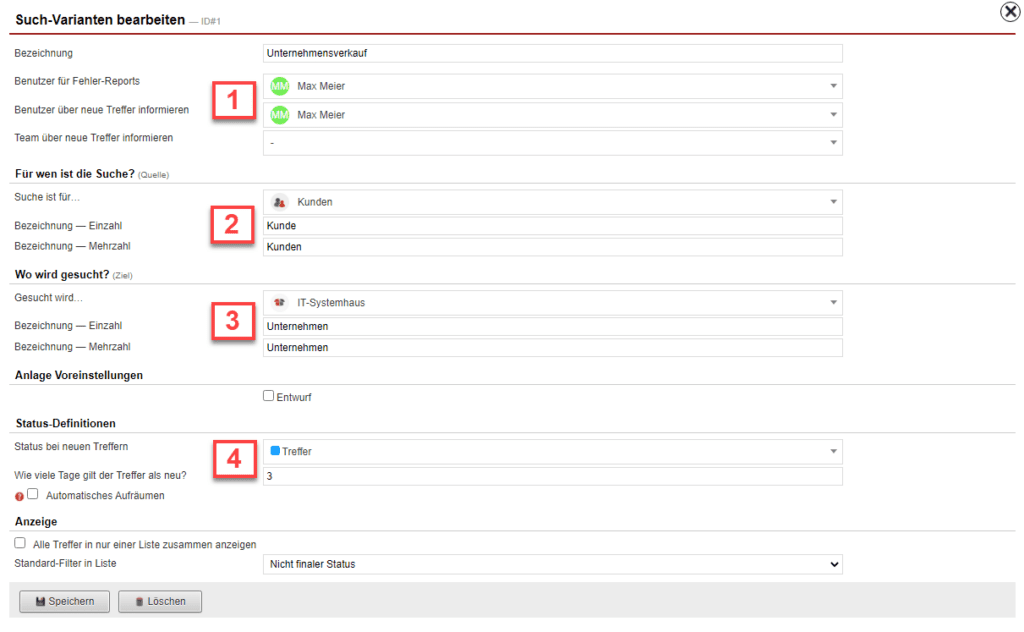Viewport: 1024px width, 632px height.
Task: Click the Speichern button
Action: click(64, 601)
